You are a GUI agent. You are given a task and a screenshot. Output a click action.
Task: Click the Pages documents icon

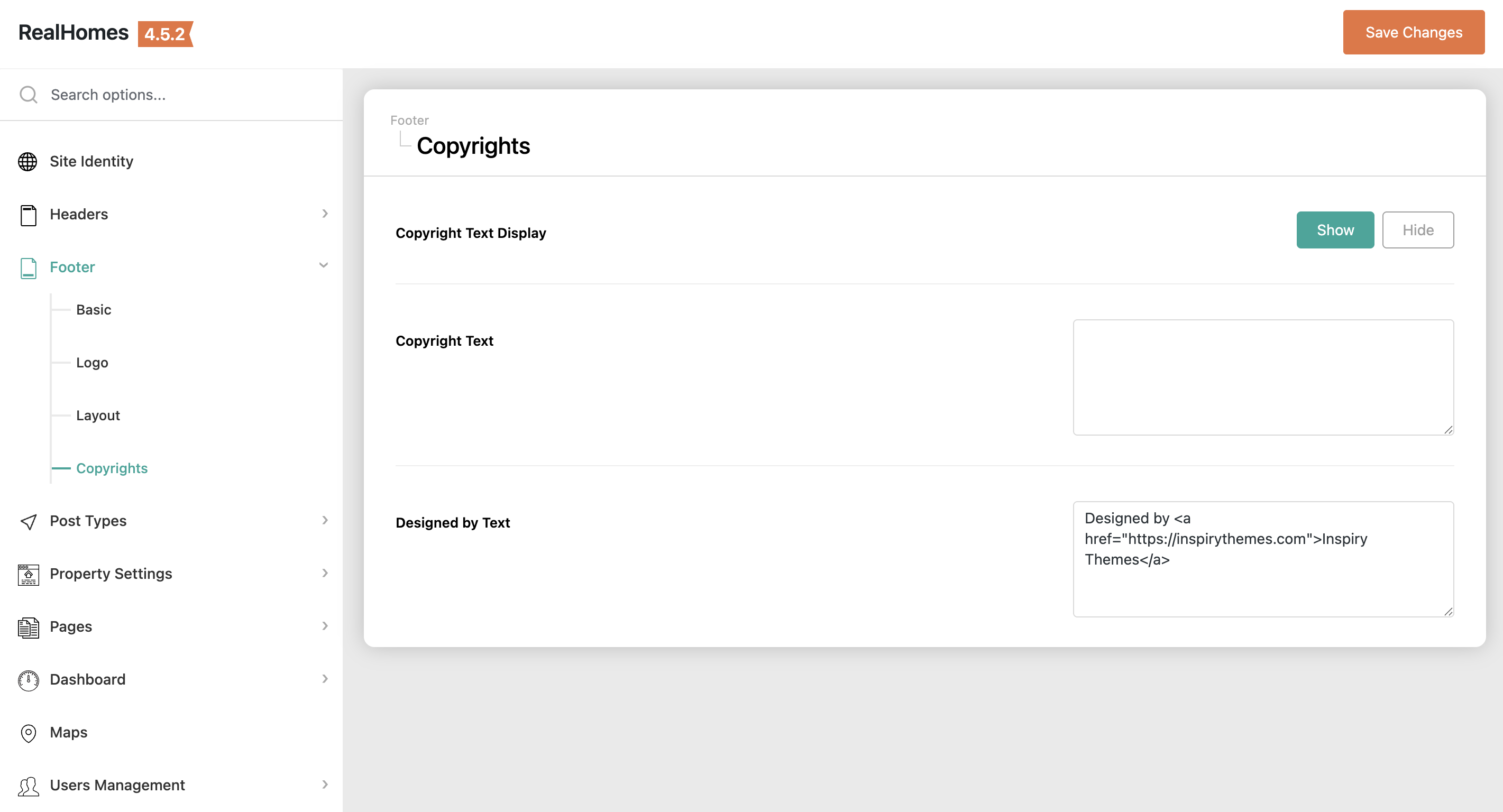point(28,627)
